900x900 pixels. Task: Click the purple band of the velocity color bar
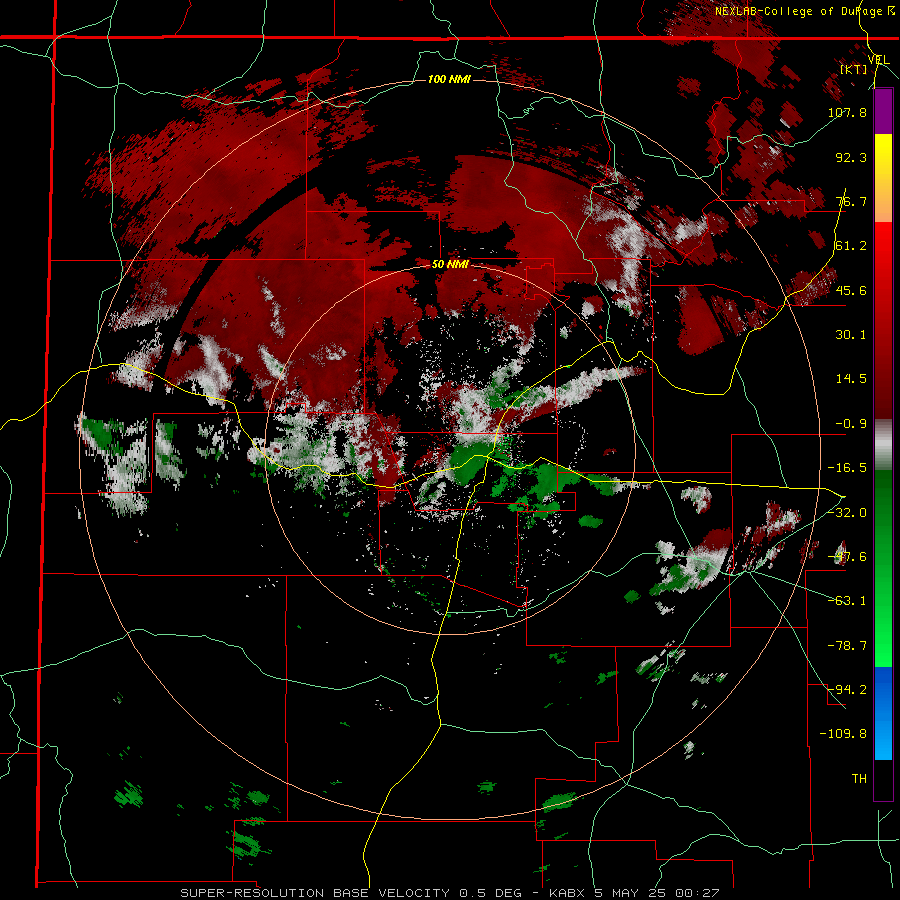click(x=883, y=112)
